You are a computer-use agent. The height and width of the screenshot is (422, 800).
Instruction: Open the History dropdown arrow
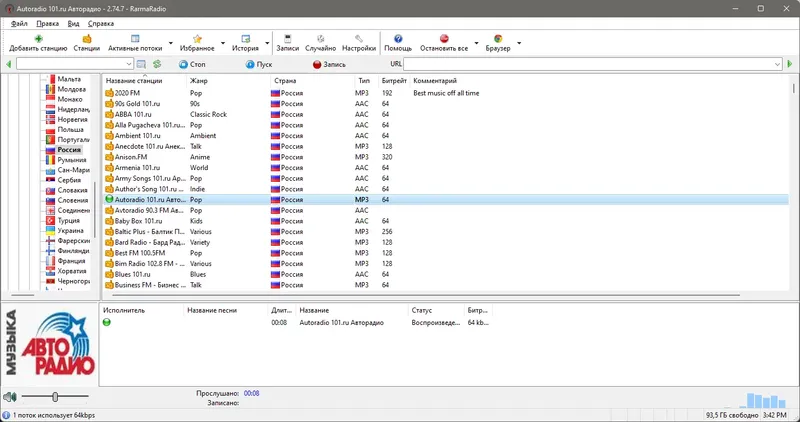tap(267, 43)
